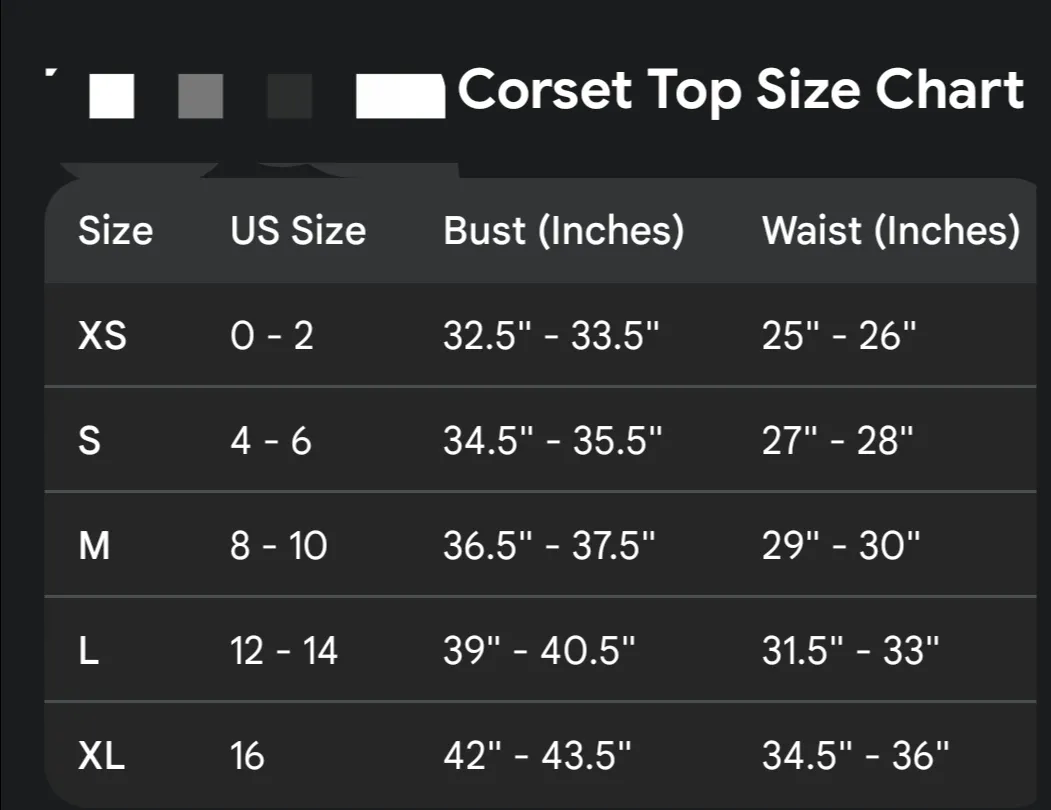Click the Waist (Inches) column header

point(891,231)
